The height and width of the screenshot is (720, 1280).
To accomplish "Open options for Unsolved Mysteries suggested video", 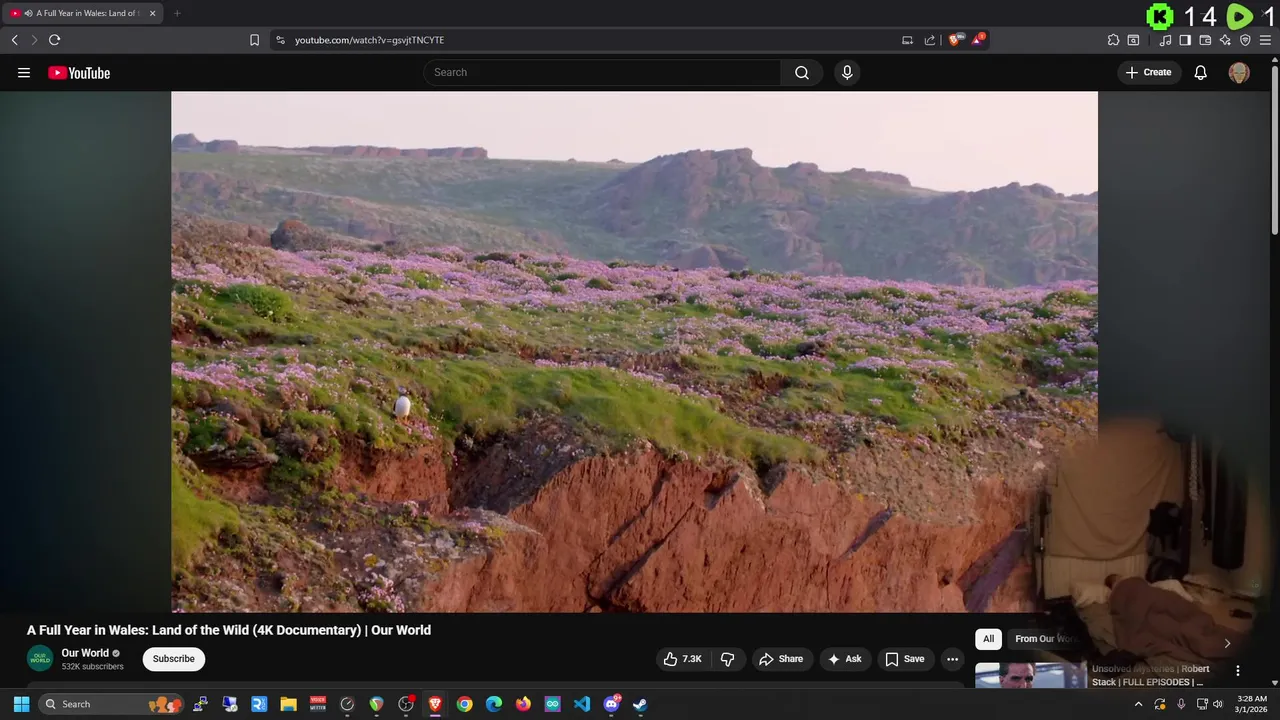I will point(1238,671).
